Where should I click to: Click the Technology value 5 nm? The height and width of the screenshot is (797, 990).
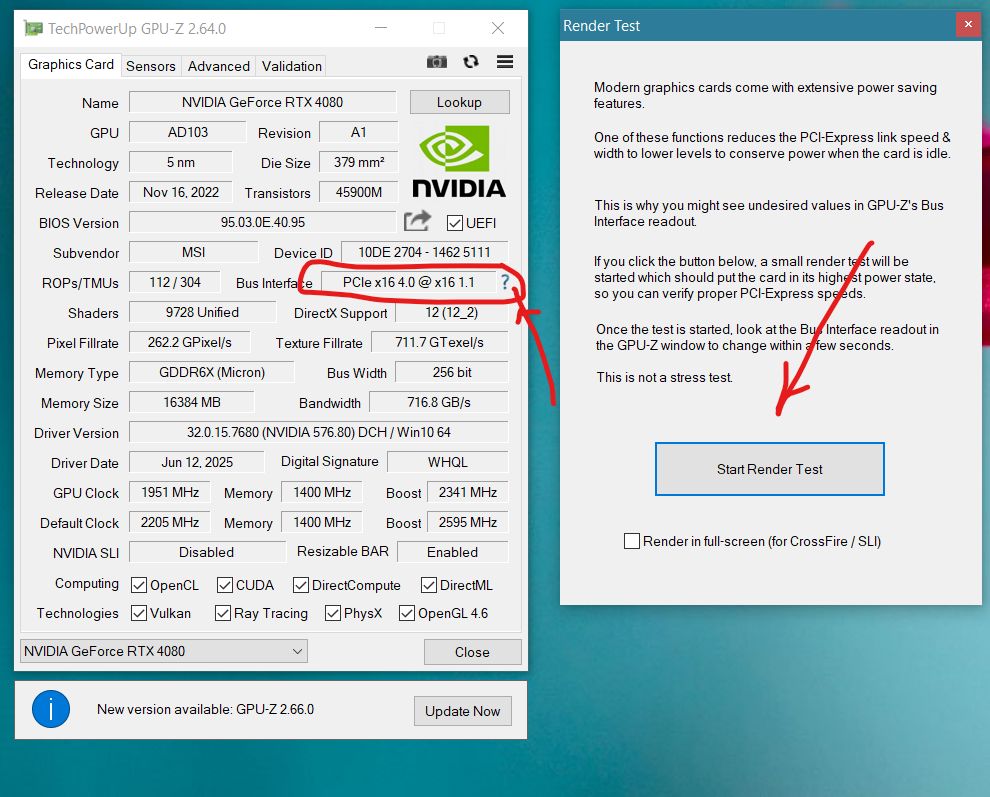[x=181, y=162]
